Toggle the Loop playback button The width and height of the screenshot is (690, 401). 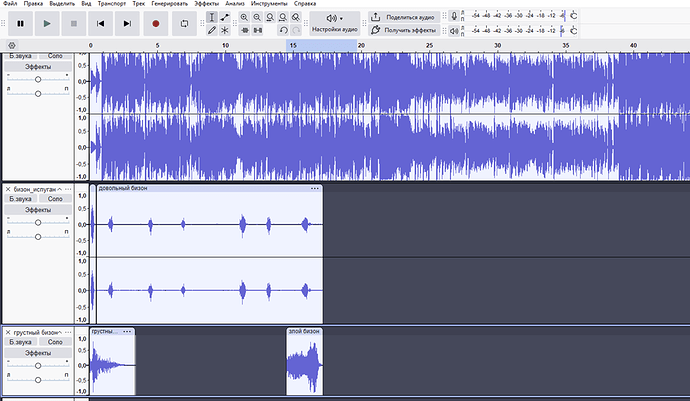click(x=184, y=24)
